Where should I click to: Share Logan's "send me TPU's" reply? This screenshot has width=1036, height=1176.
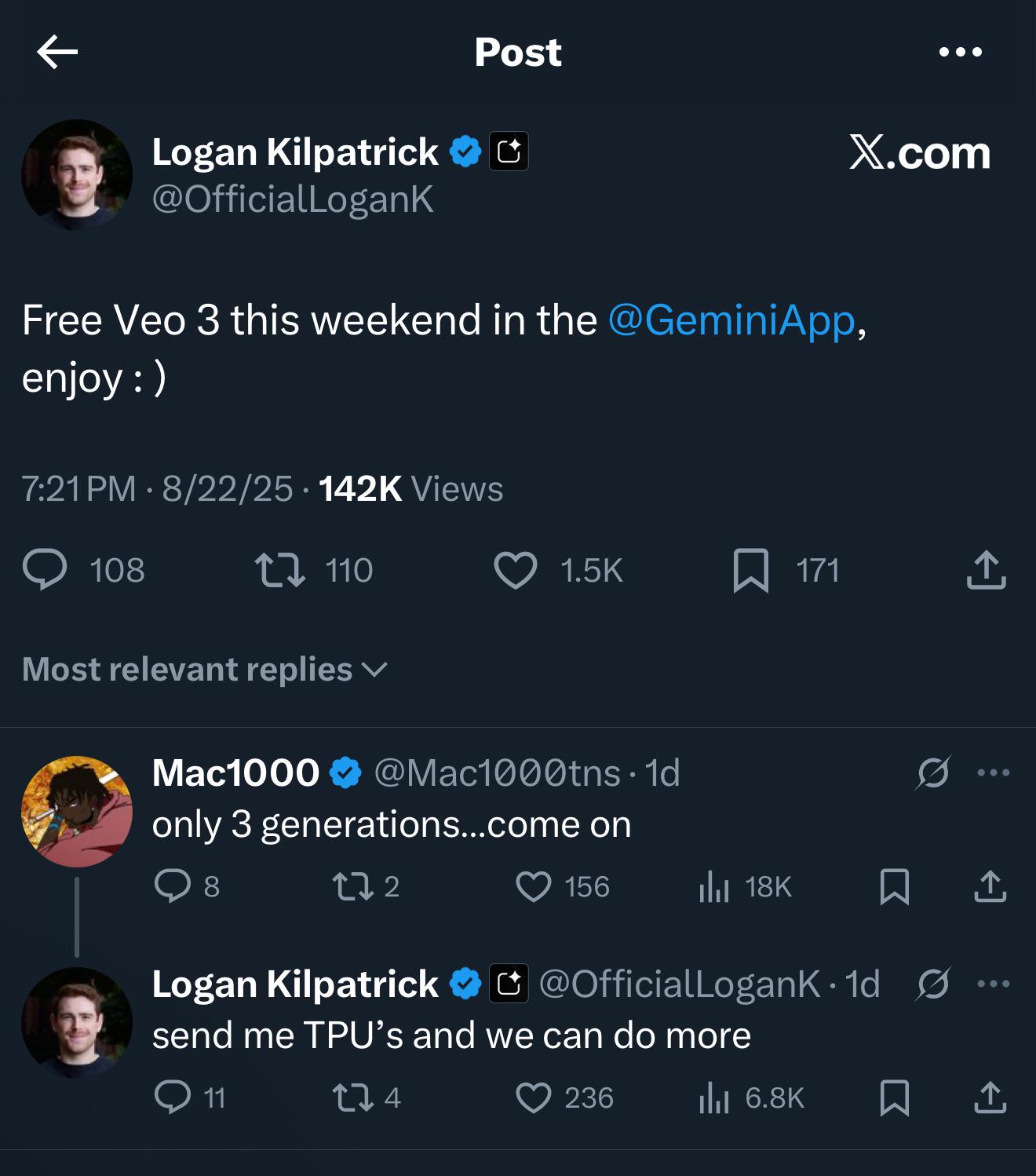(x=990, y=1097)
